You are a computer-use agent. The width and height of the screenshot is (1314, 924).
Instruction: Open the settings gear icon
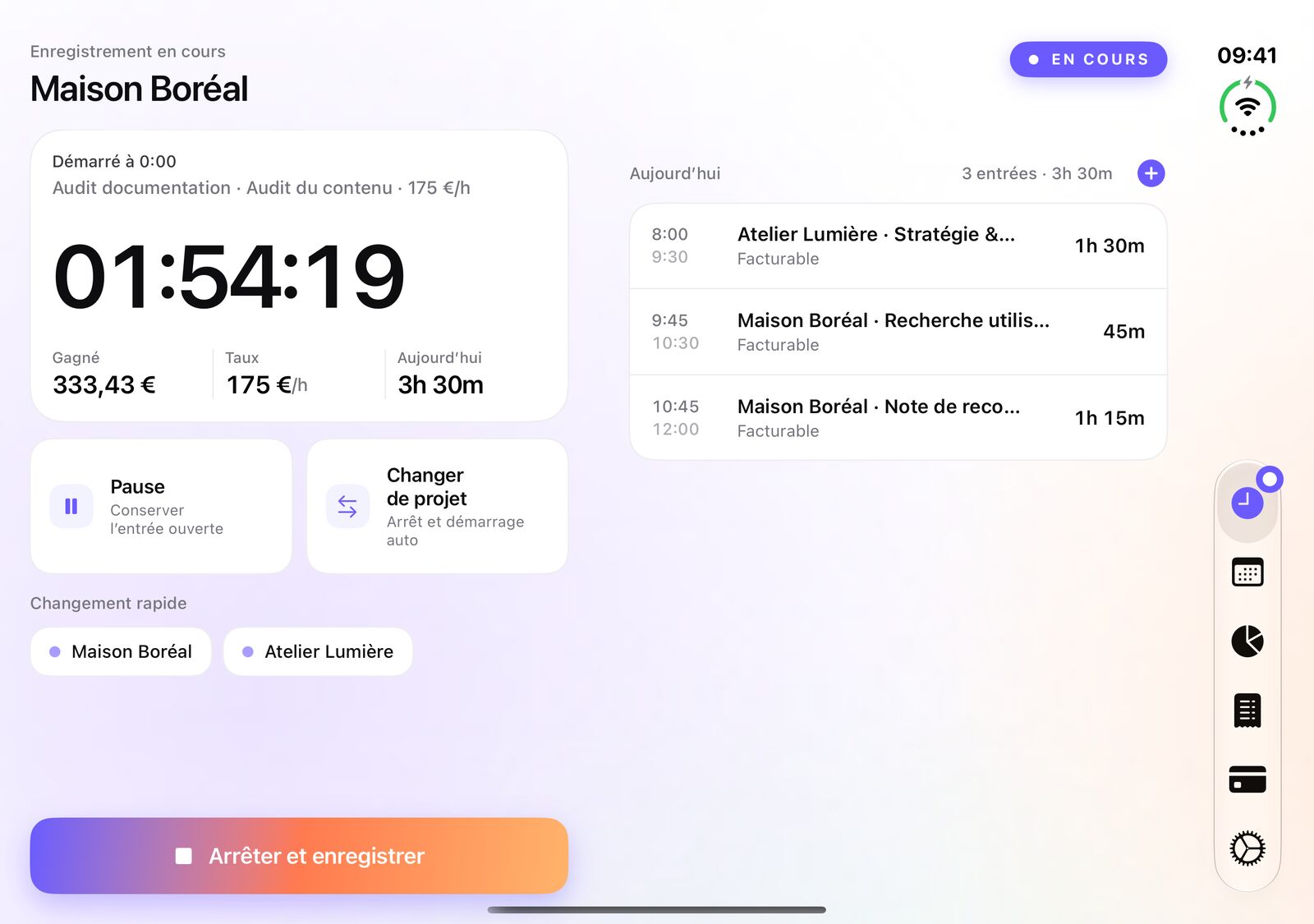click(x=1247, y=848)
